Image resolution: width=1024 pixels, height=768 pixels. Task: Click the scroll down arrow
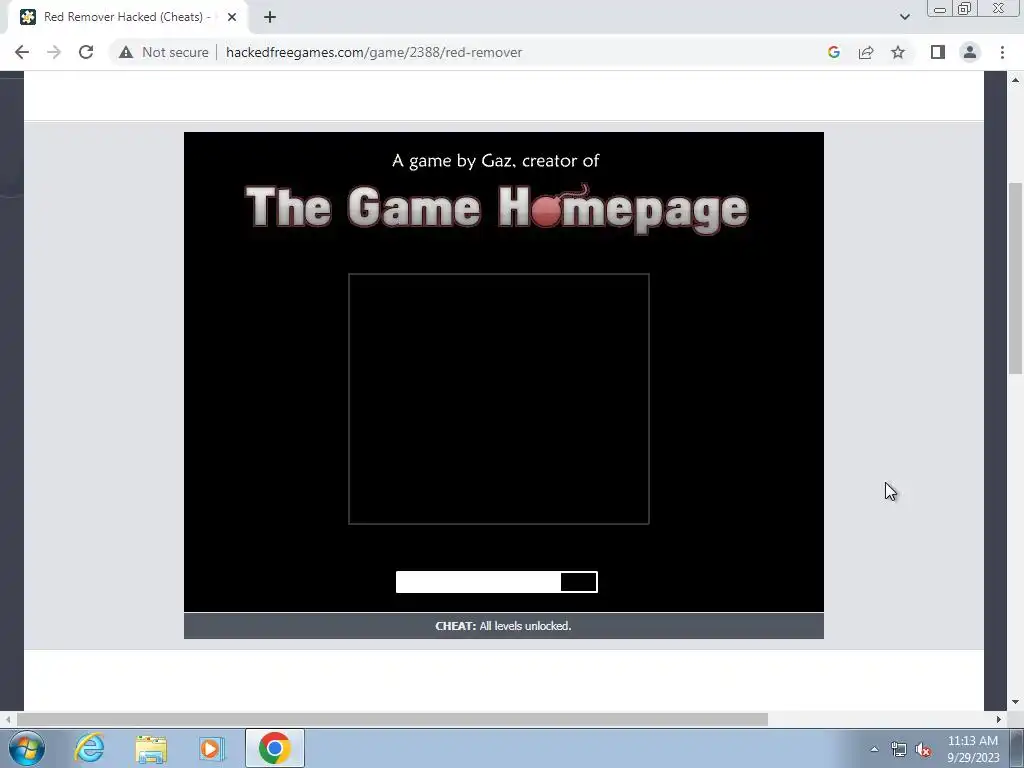click(x=1015, y=703)
